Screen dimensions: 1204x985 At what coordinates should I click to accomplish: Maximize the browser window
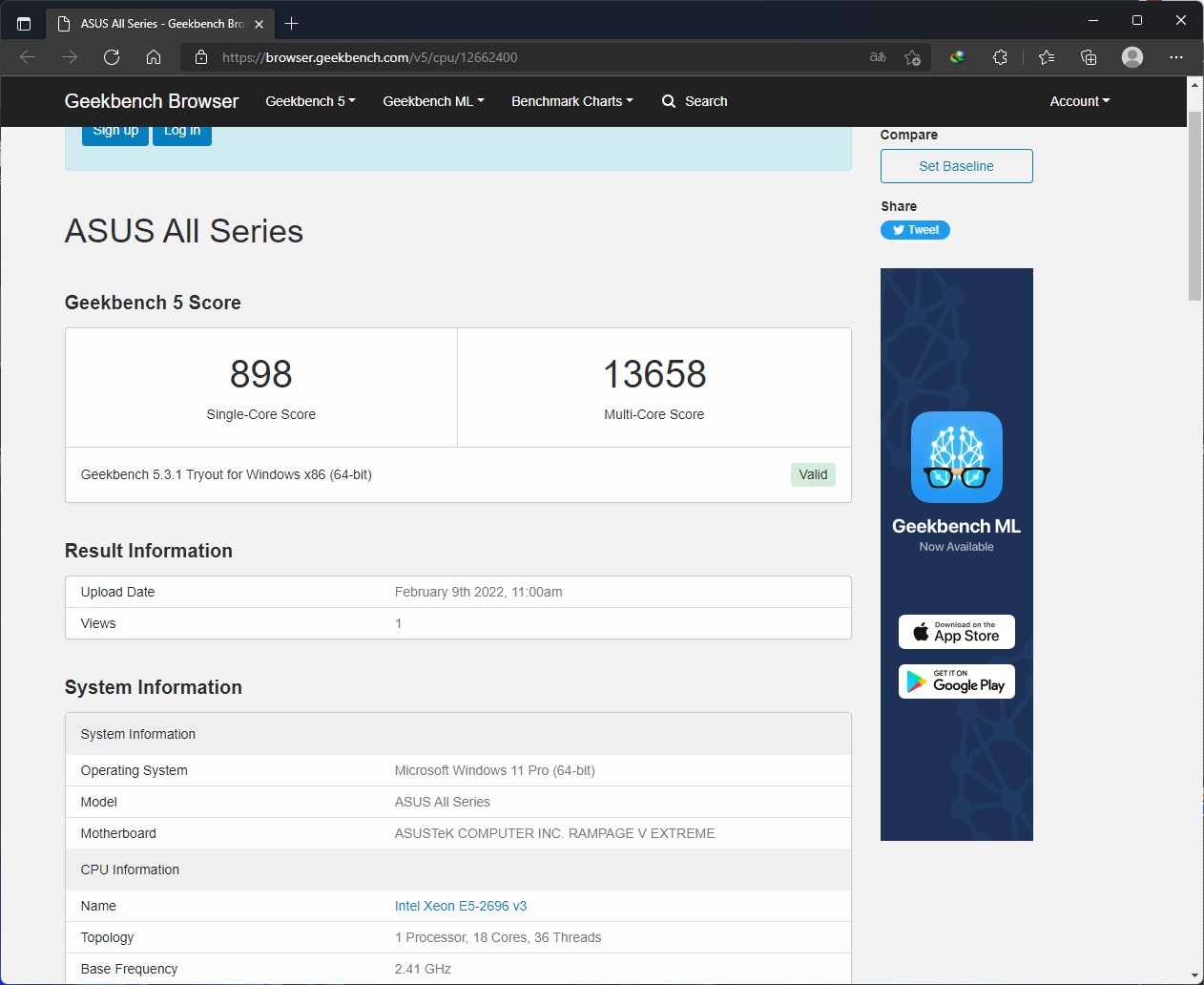tap(1137, 20)
